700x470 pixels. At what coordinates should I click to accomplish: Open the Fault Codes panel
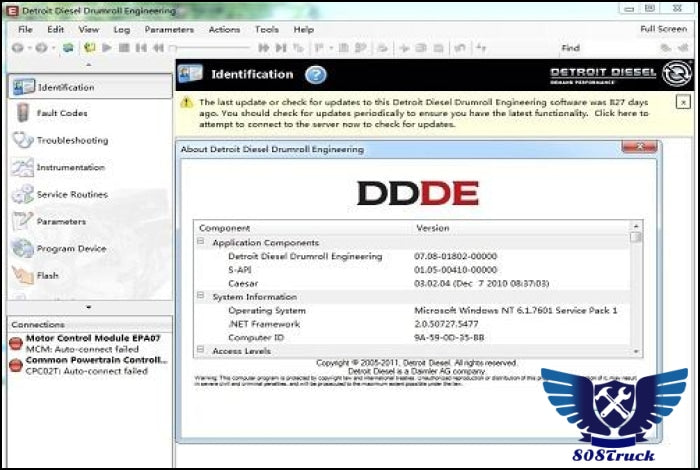(60, 114)
